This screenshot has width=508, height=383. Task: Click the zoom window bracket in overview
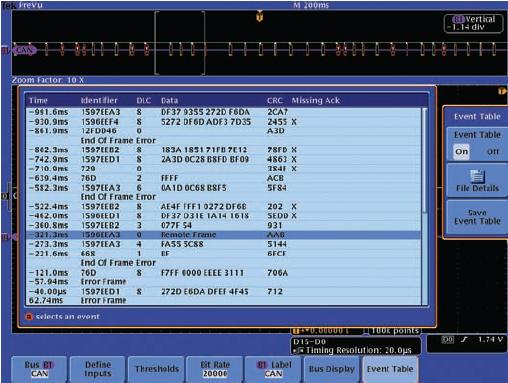pos(180,43)
